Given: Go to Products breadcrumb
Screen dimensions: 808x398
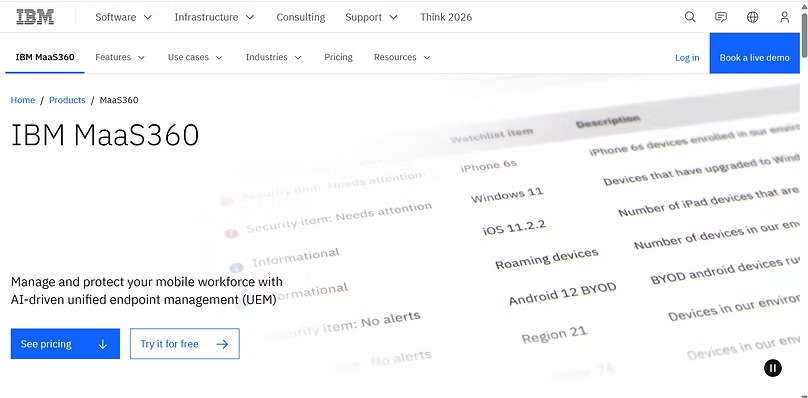Looking at the screenshot, I should click(67, 100).
